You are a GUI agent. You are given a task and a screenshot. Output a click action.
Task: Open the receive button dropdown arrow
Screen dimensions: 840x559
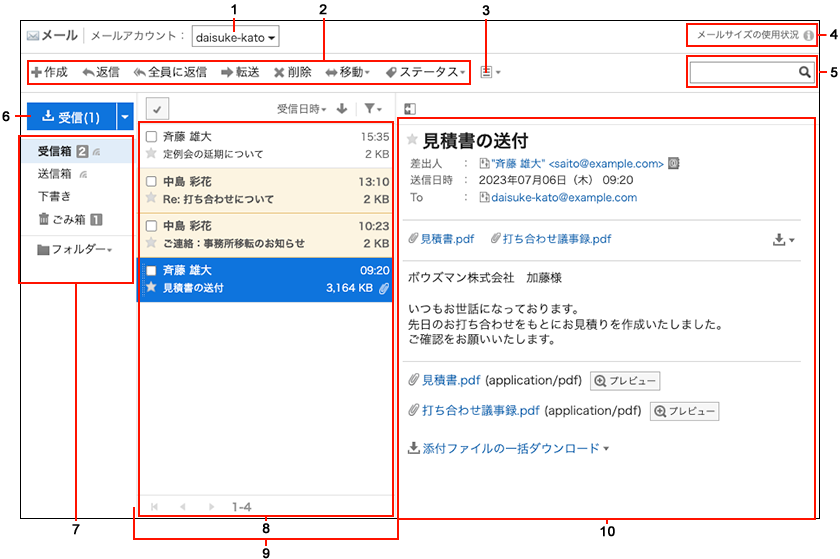click(125, 117)
